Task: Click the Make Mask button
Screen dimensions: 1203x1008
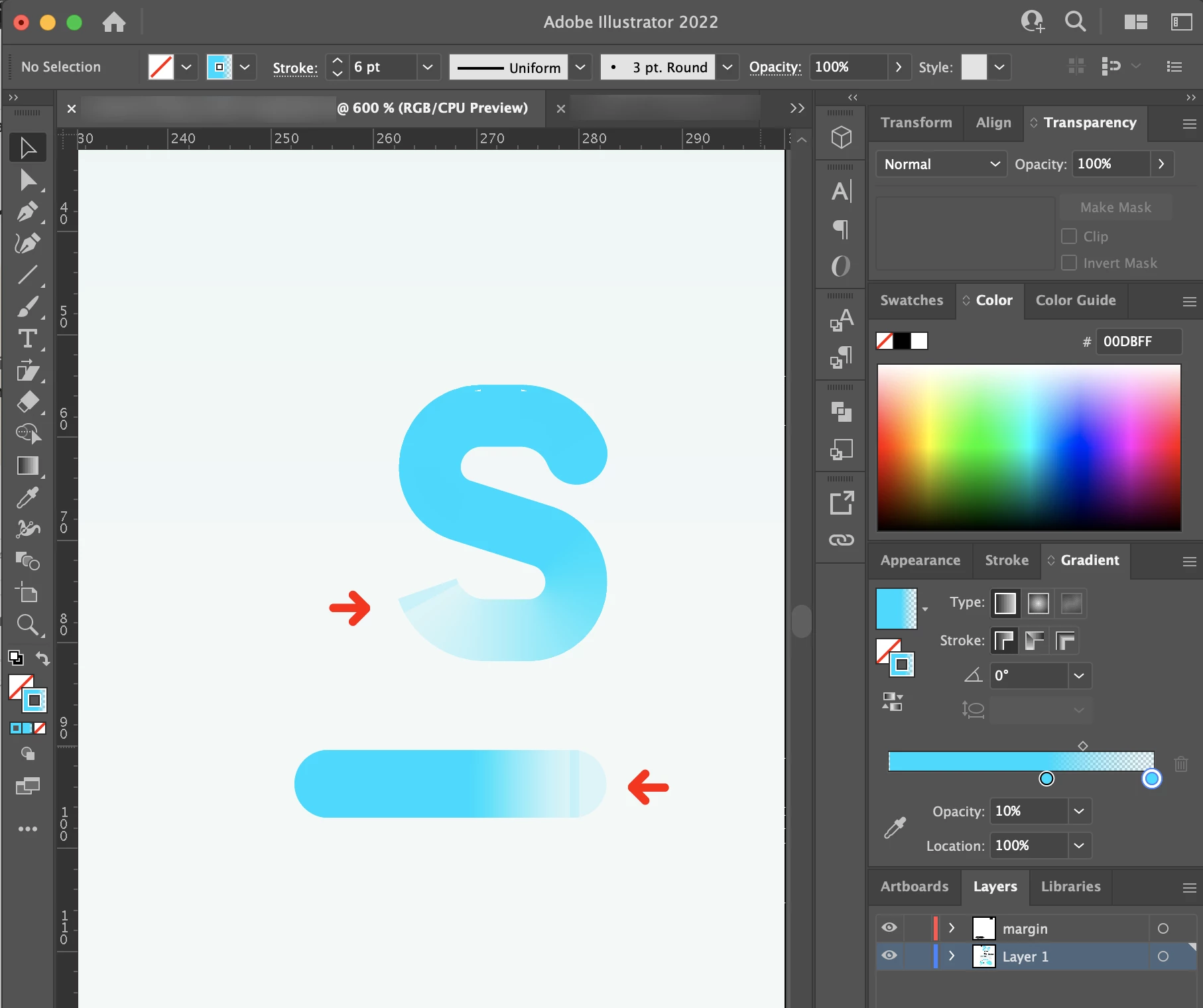Action: (1115, 208)
